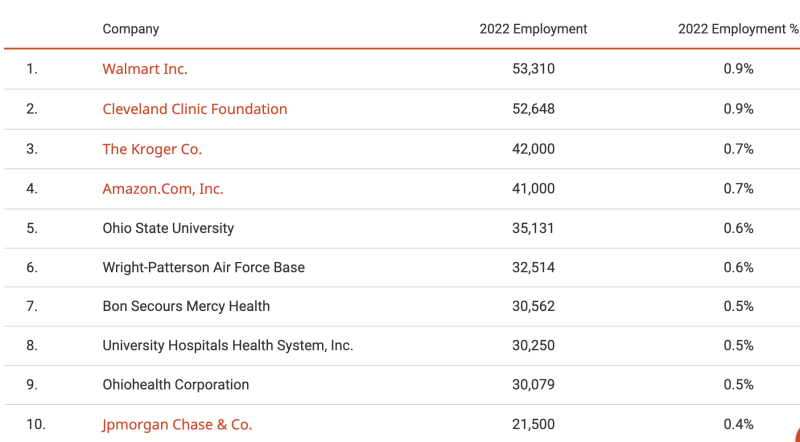800x442 pixels.
Task: Select the Company column header
Action: tap(131, 29)
